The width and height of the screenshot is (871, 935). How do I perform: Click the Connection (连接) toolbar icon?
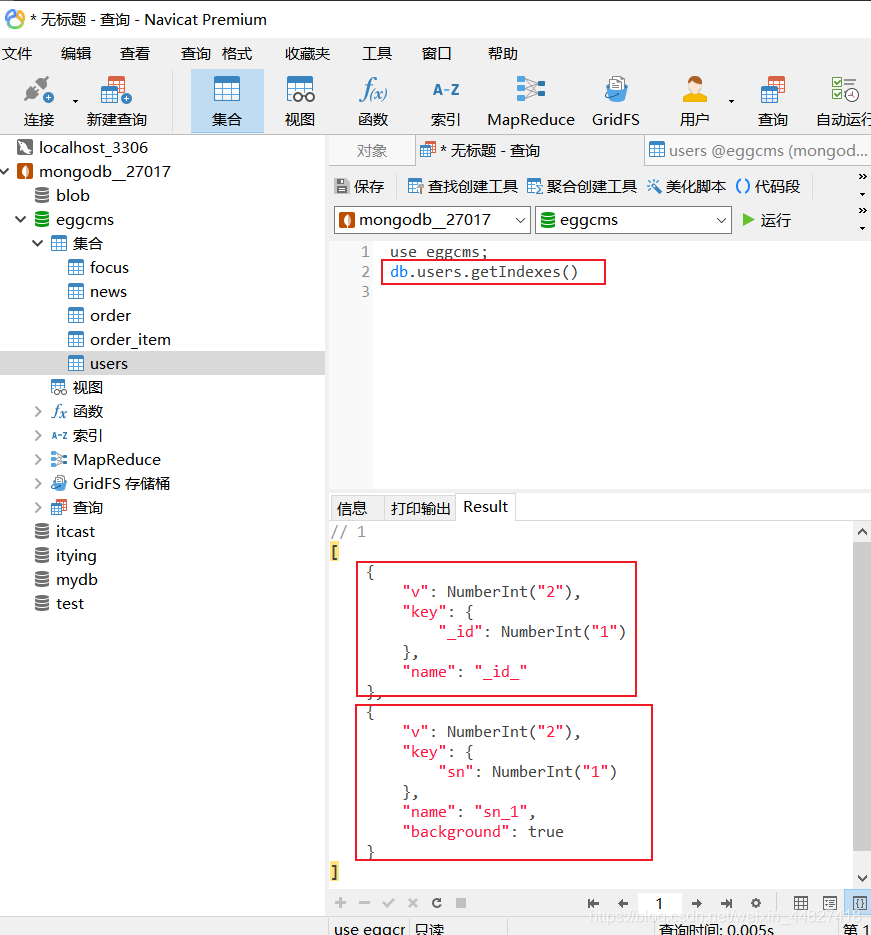pyautogui.click(x=39, y=101)
